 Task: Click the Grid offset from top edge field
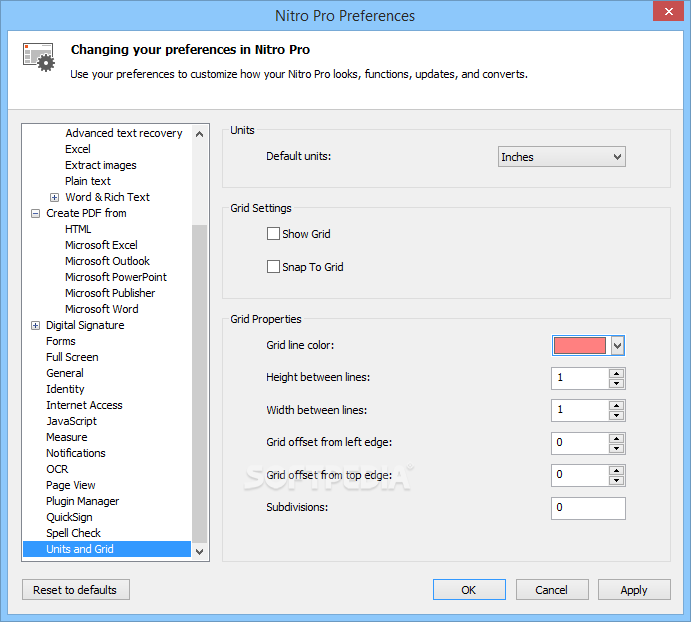pyautogui.click(x=580, y=475)
